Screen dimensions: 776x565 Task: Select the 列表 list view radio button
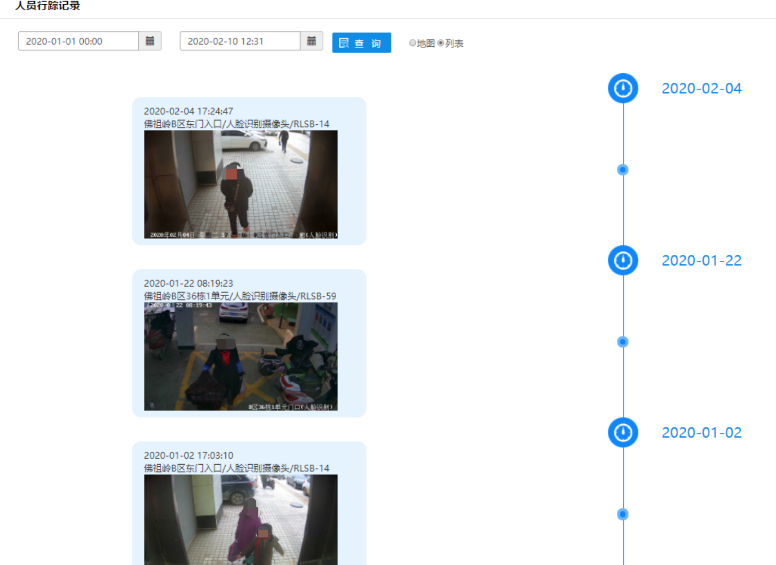pyautogui.click(x=441, y=43)
